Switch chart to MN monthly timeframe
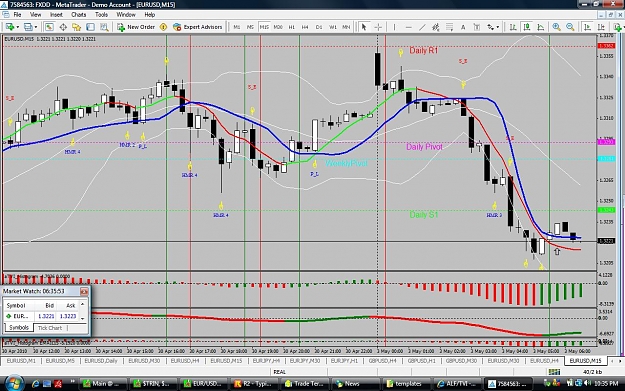Screen dimensions: 625x391 click(x=346, y=27)
